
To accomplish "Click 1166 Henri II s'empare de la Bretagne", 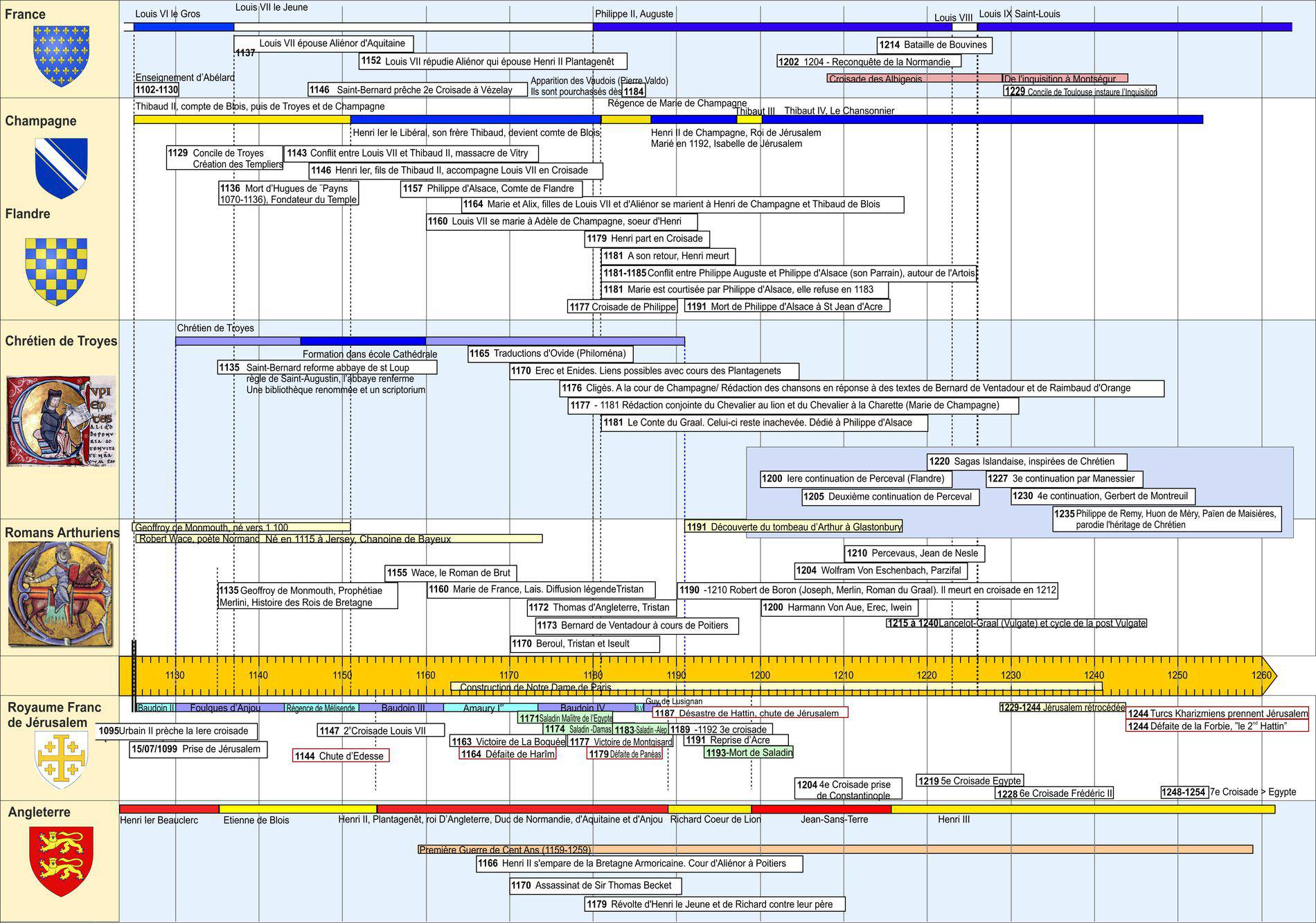I will click(639, 864).
